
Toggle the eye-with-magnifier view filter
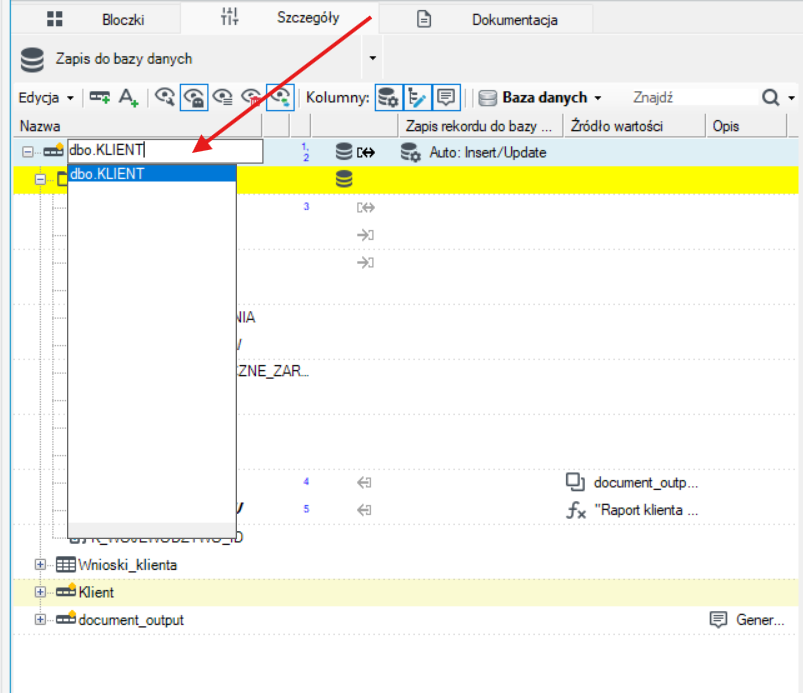(x=165, y=97)
